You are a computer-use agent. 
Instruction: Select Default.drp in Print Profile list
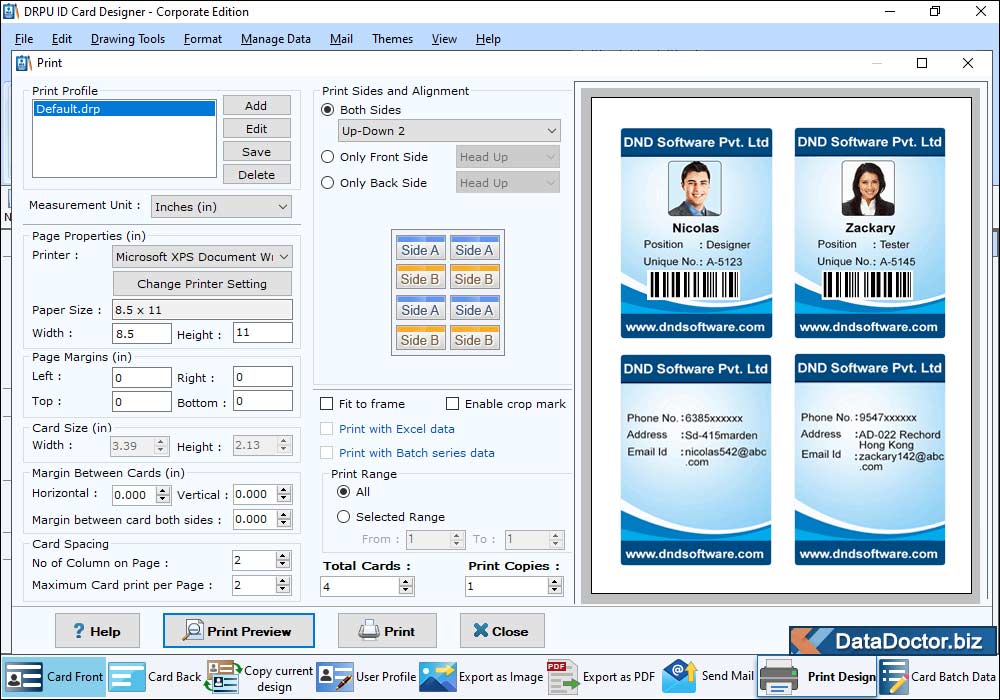coord(124,109)
